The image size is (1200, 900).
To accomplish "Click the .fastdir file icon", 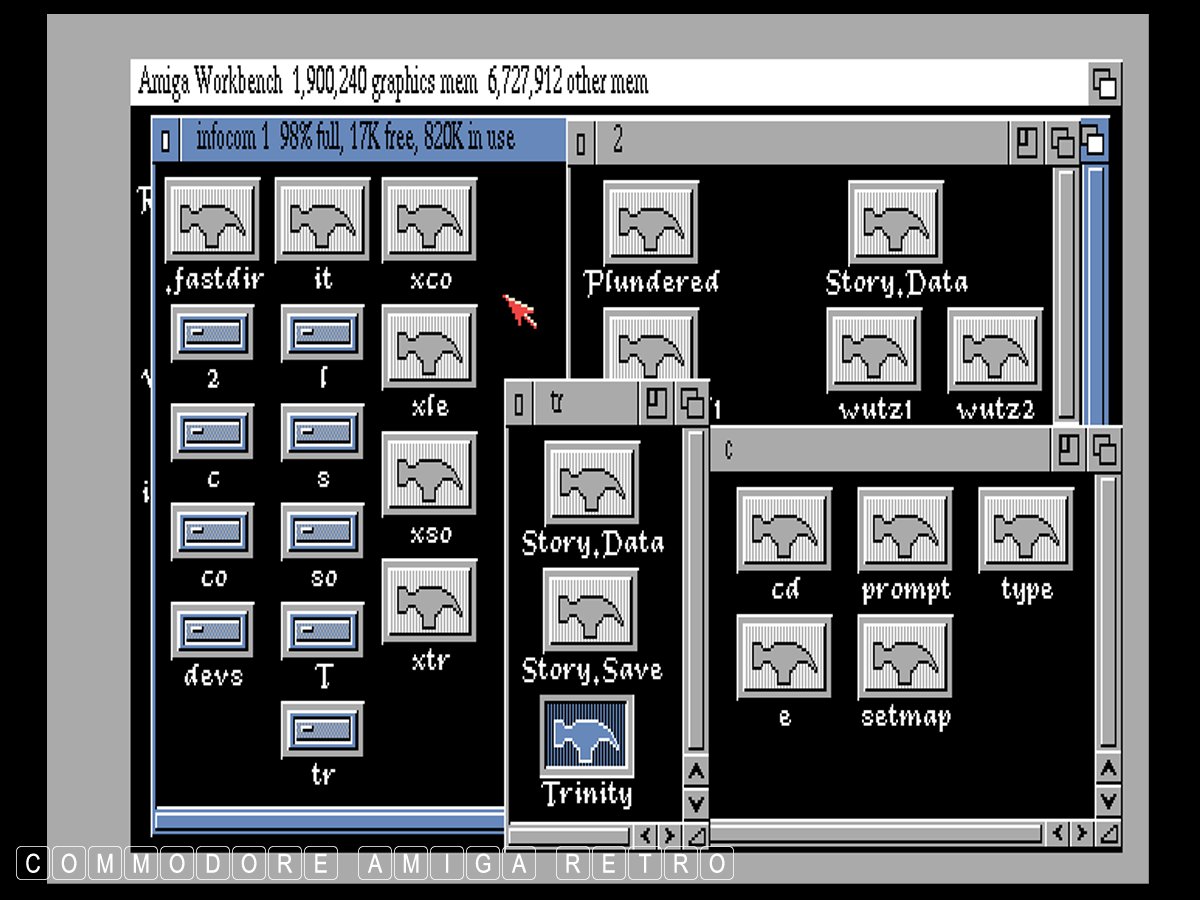I will pyautogui.click(x=212, y=220).
